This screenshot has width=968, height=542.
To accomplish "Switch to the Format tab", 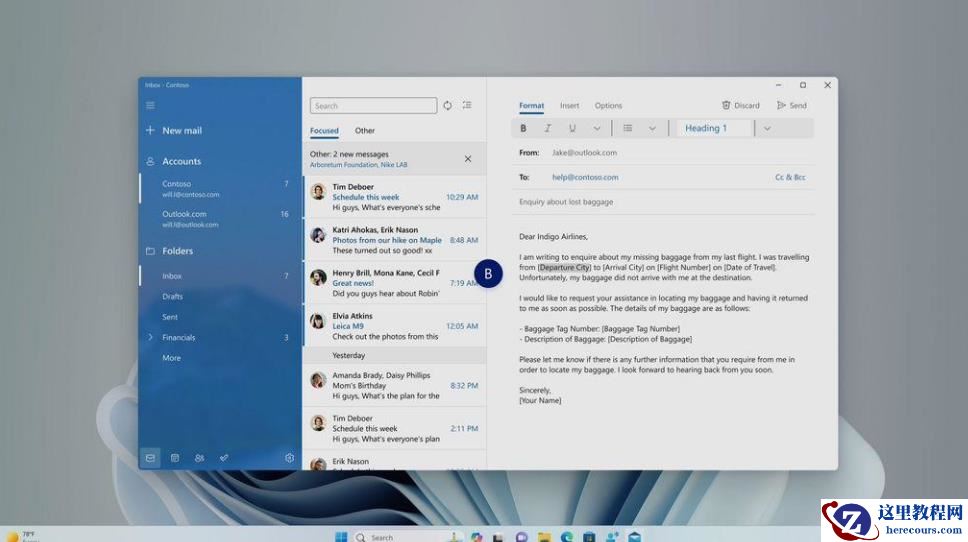I will [532, 106].
